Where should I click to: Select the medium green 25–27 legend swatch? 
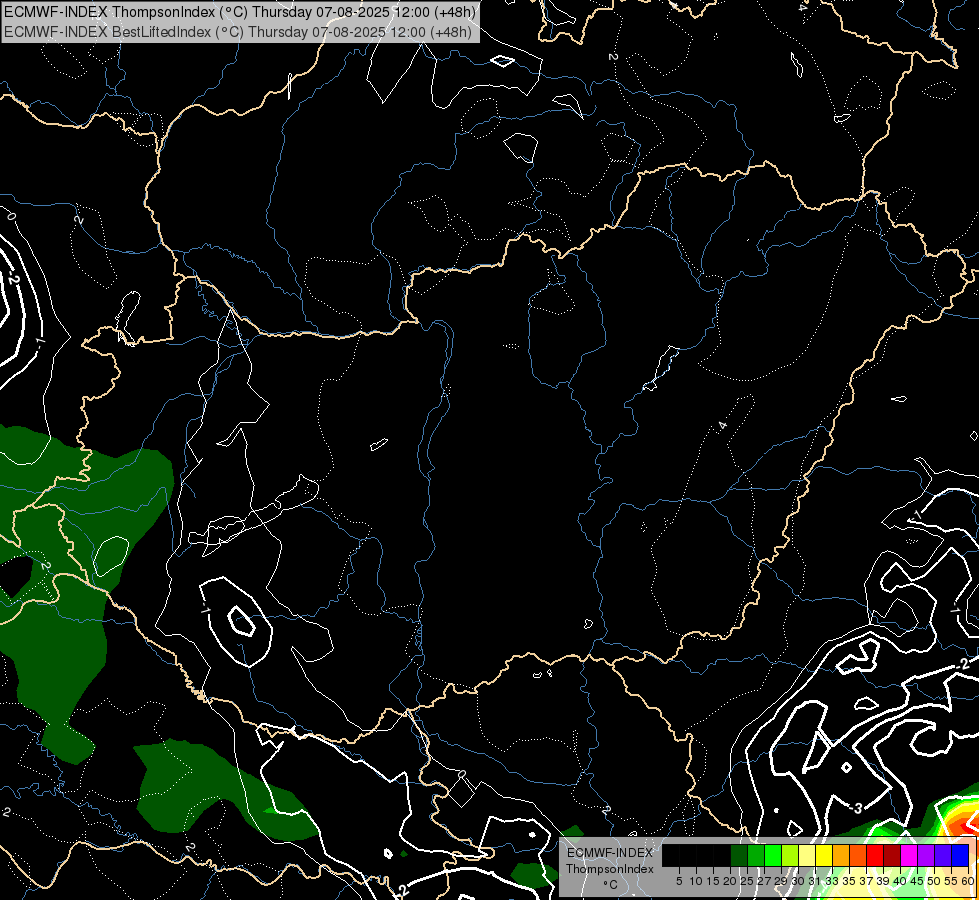point(756,855)
